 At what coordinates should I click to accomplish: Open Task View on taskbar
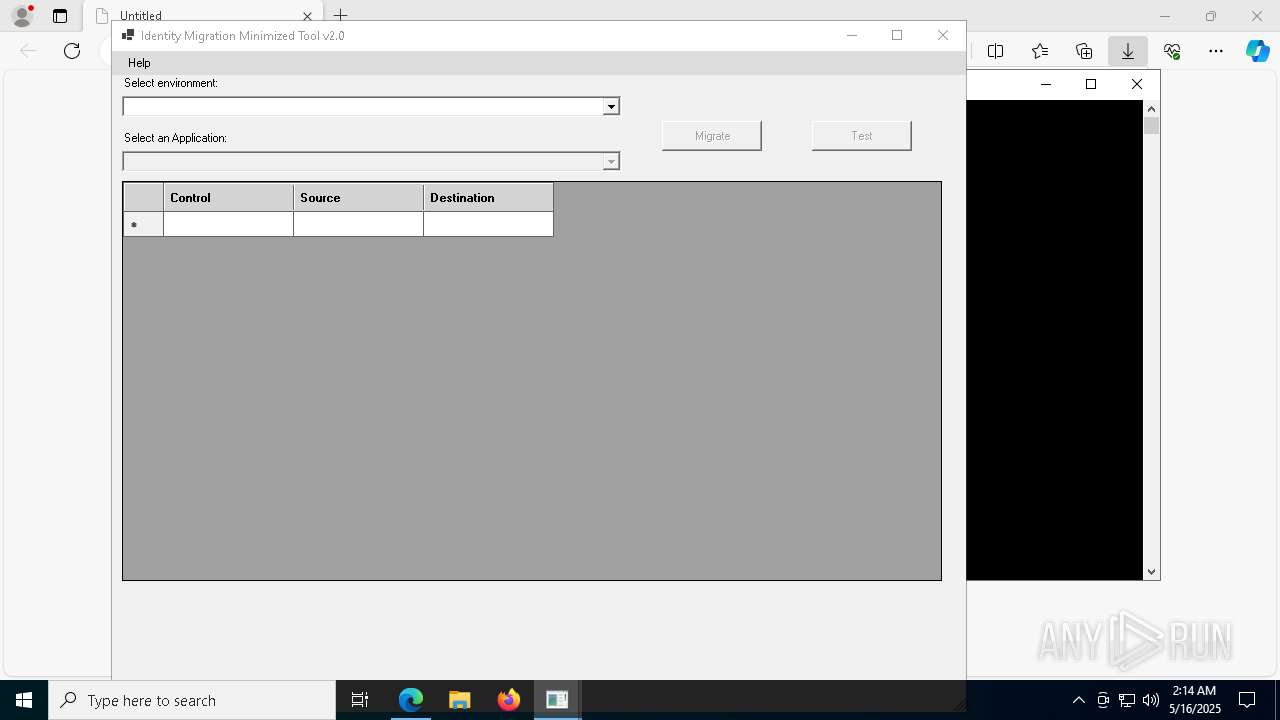coord(360,700)
